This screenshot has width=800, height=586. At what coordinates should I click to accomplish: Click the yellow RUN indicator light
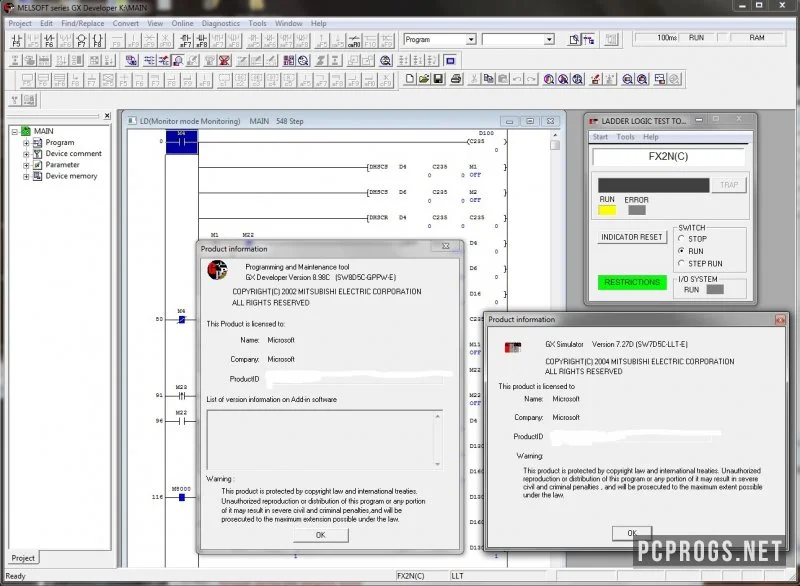click(x=607, y=210)
